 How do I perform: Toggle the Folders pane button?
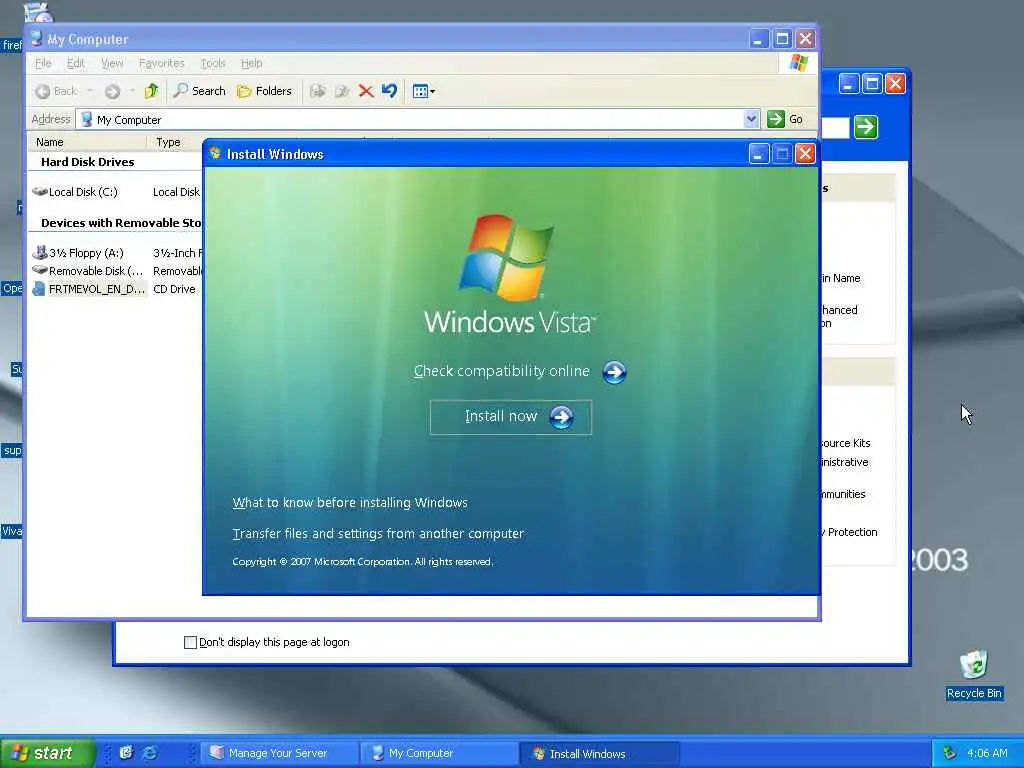pos(264,91)
